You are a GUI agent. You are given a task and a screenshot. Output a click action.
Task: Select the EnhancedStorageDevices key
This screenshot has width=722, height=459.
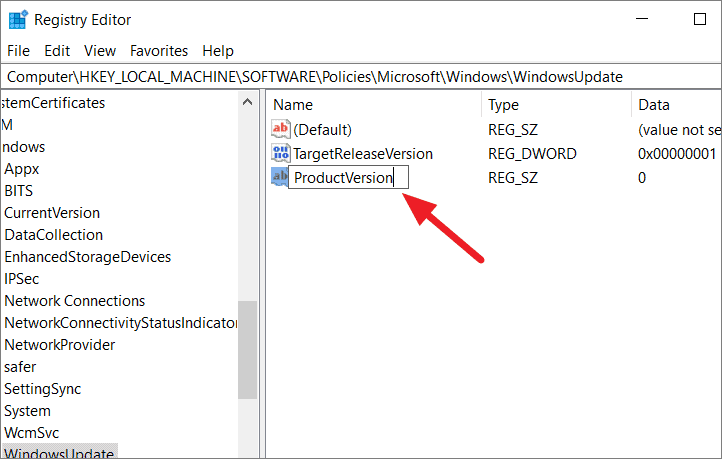tap(87, 257)
